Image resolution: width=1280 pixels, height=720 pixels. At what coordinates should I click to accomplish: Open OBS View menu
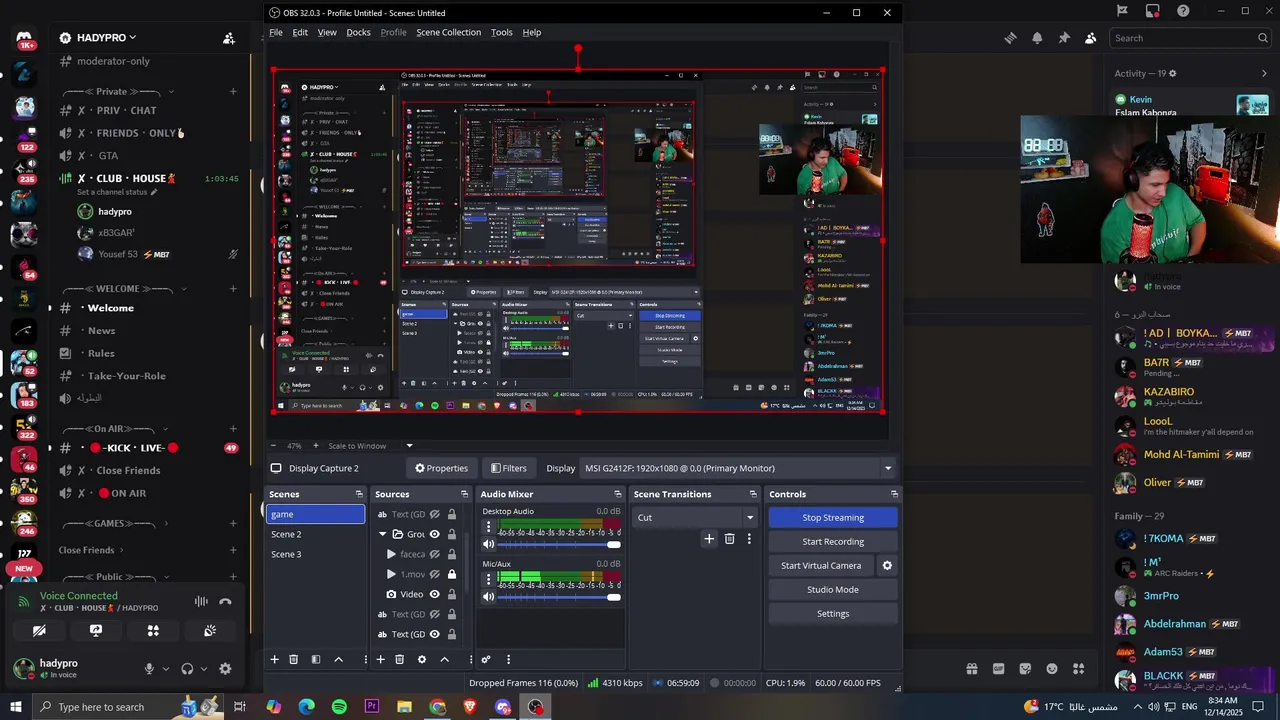click(327, 32)
